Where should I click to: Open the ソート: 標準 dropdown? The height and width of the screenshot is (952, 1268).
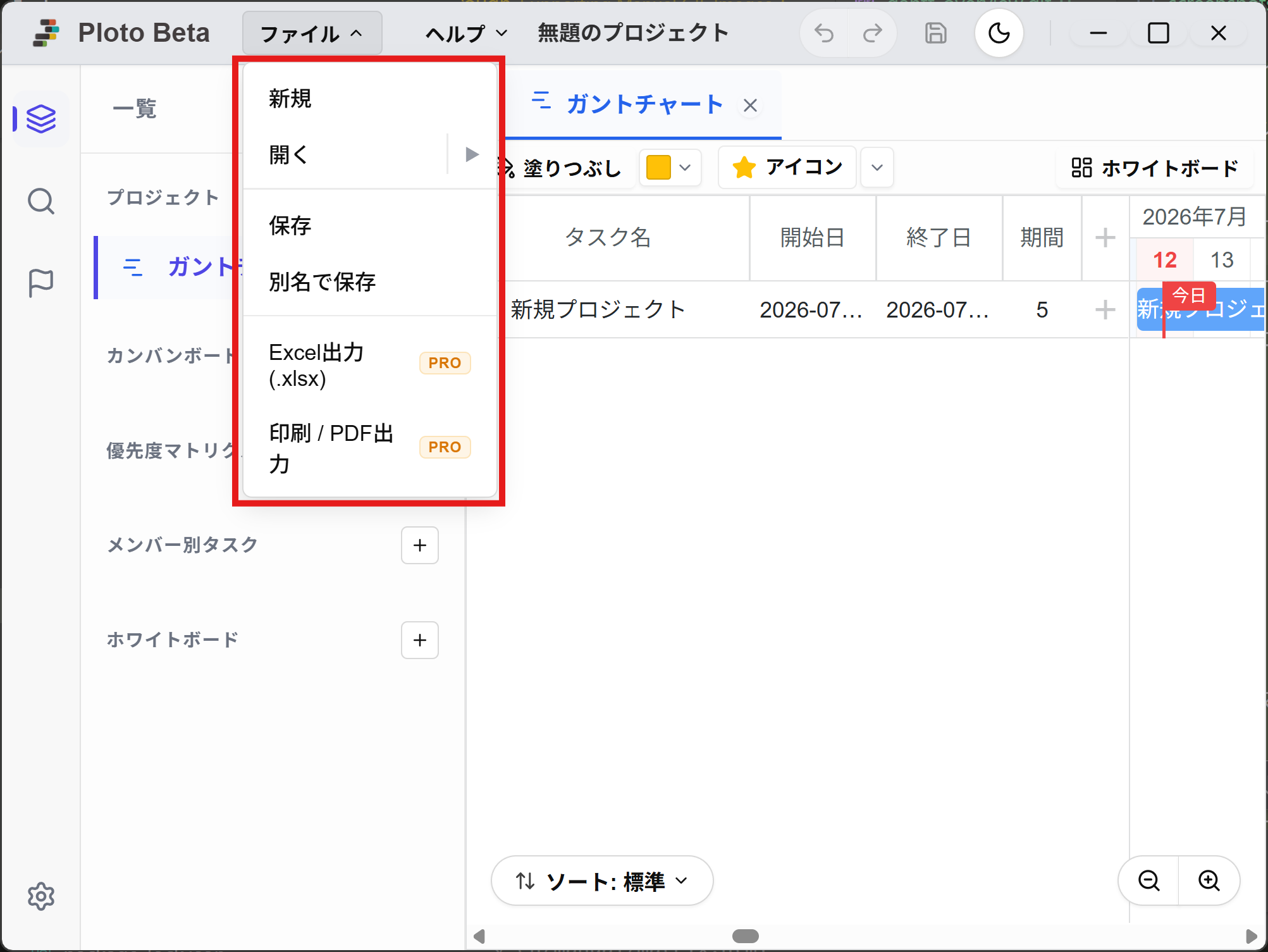[602, 881]
